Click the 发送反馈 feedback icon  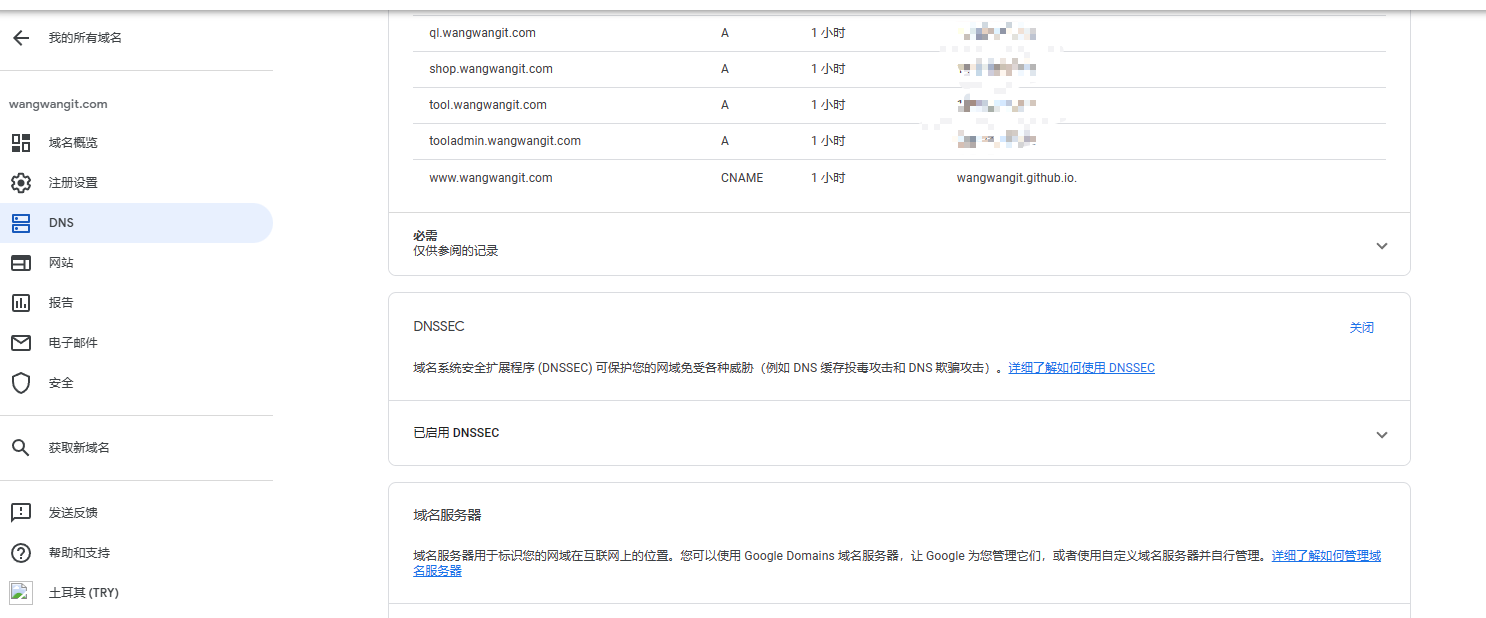[x=21, y=513]
